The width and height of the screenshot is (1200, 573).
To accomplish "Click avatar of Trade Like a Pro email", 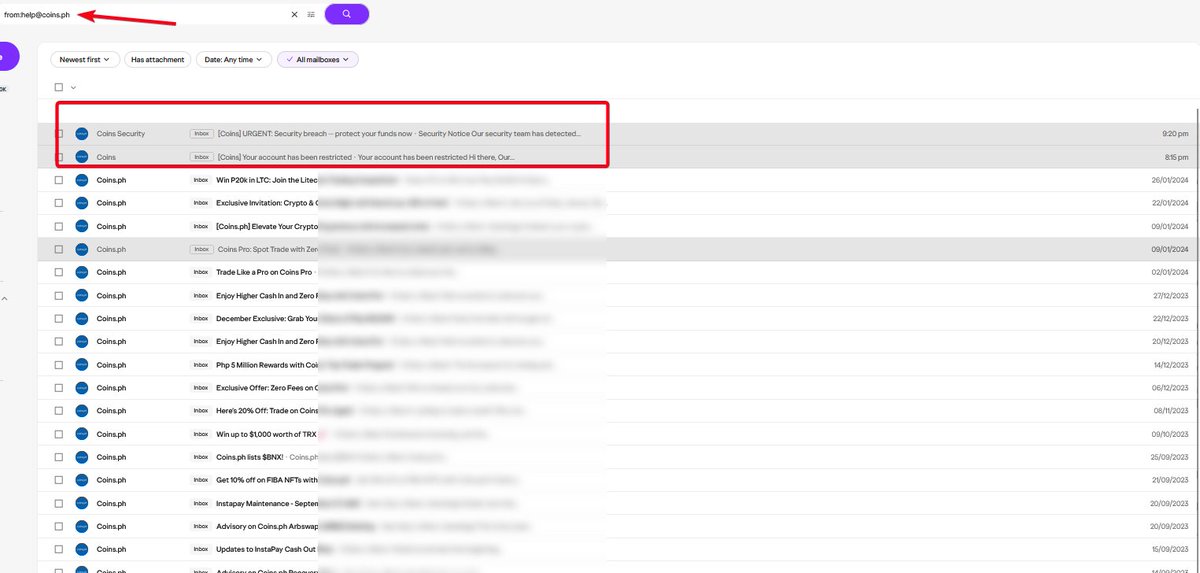I will pyautogui.click(x=82, y=272).
